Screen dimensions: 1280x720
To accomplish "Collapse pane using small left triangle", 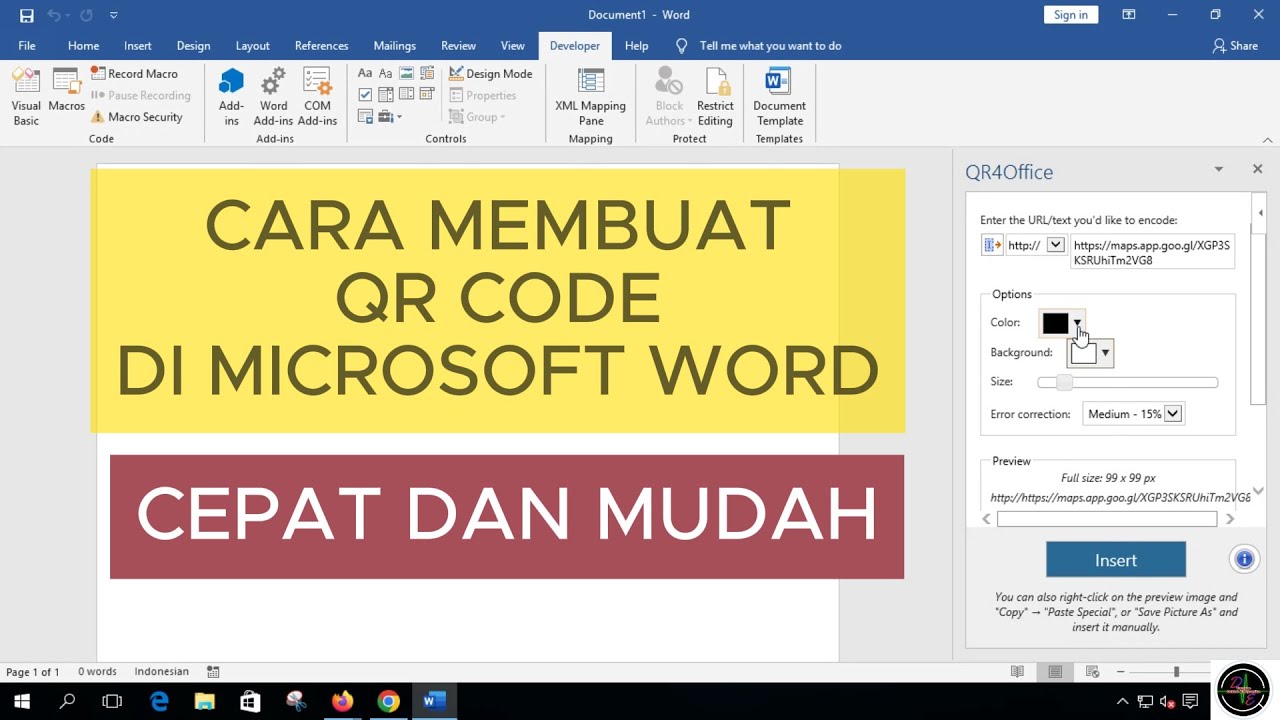I will (1260, 213).
